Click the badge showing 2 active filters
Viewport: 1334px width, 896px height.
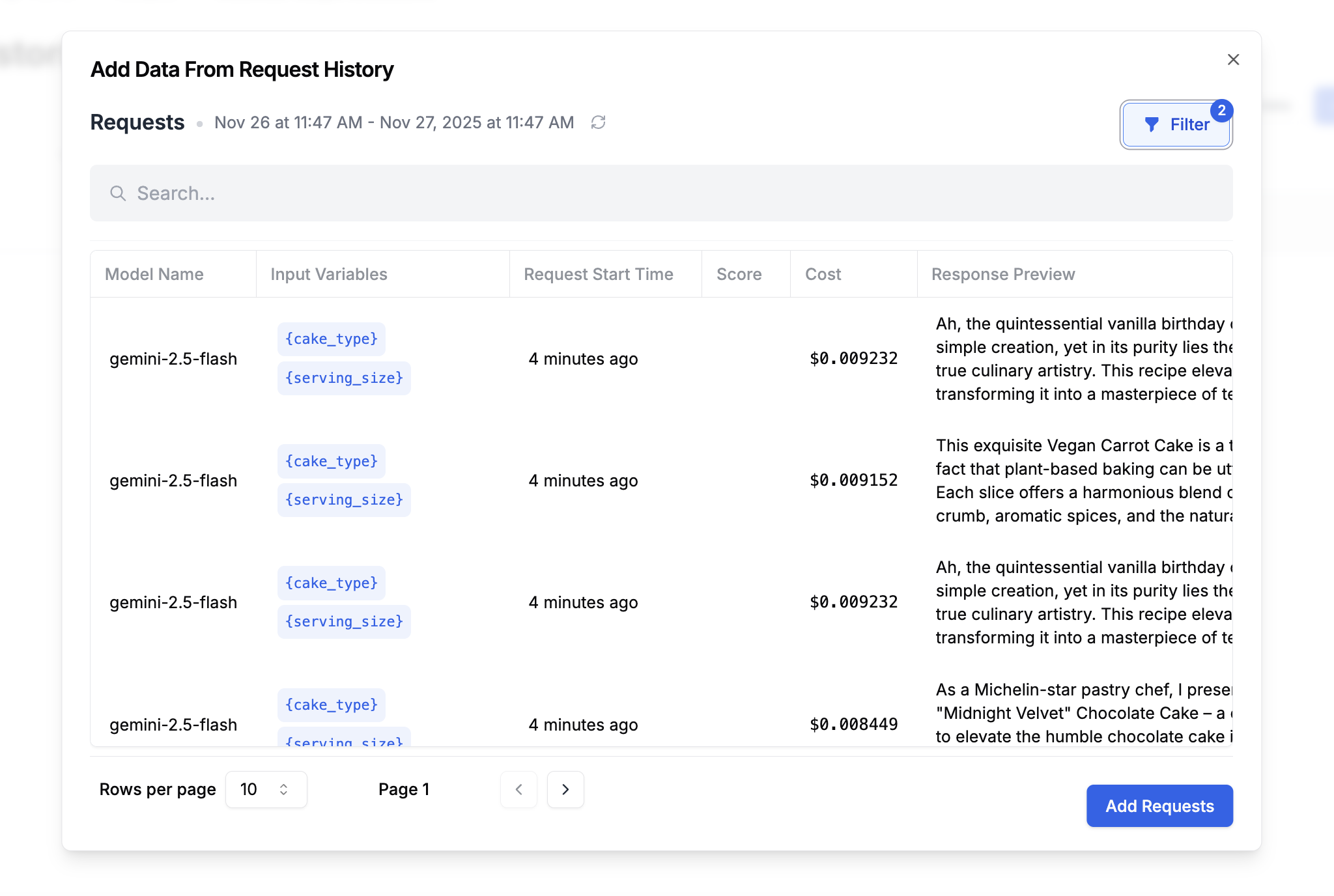click(x=1222, y=111)
